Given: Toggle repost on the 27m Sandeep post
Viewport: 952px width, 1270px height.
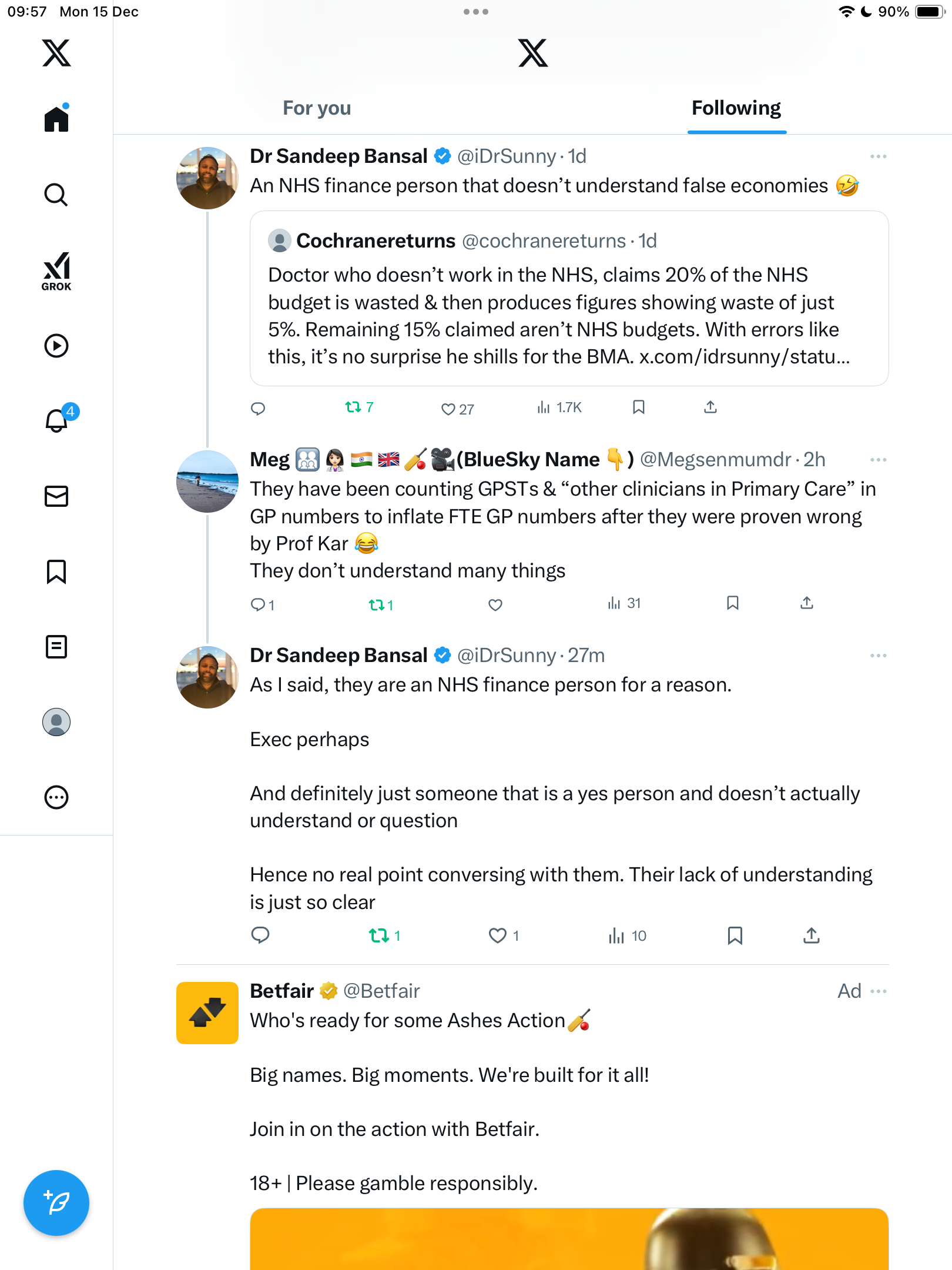Looking at the screenshot, I should click(379, 935).
